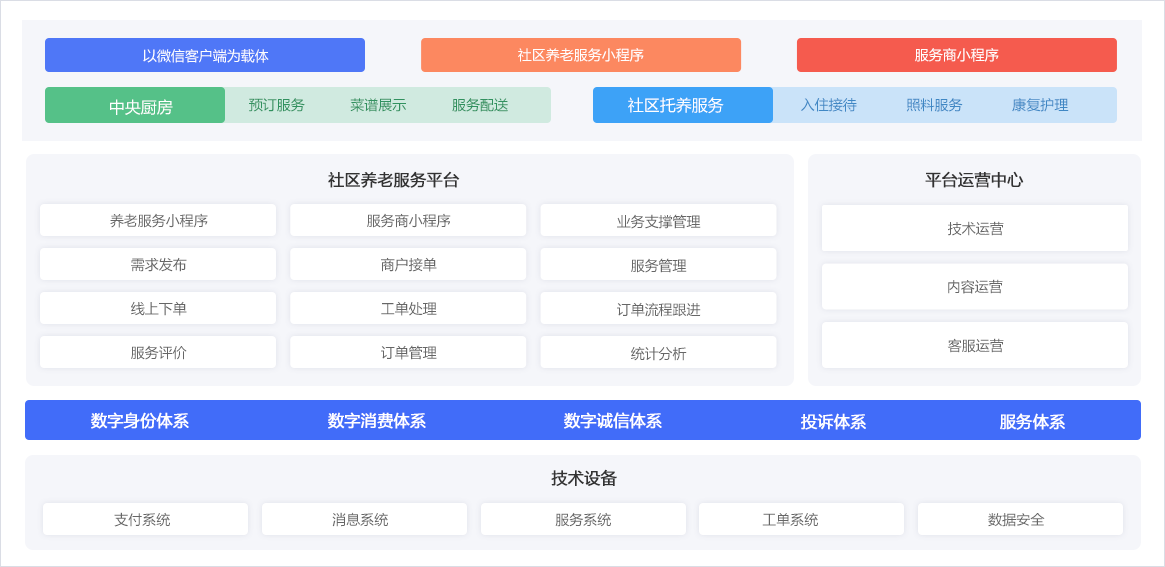Click 菜谱展示 in the green bar

pyautogui.click(x=378, y=105)
